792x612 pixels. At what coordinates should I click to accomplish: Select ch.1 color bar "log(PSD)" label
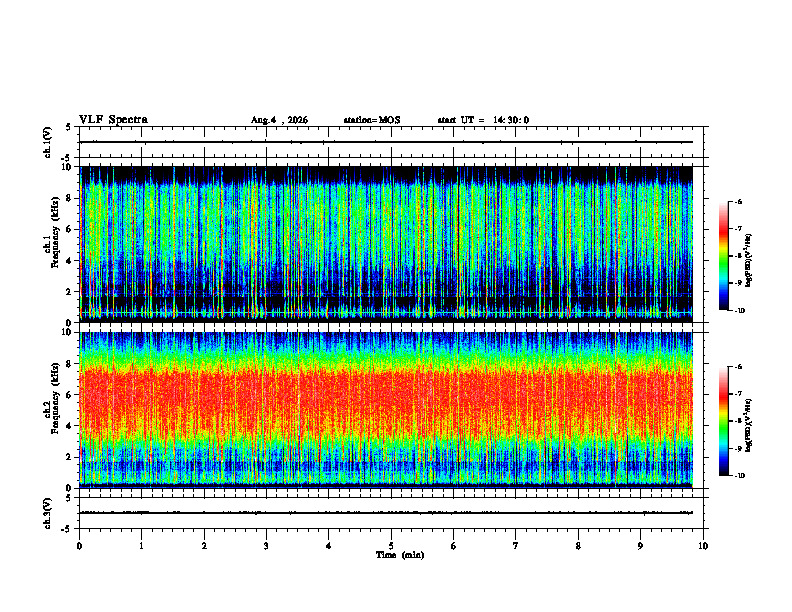tap(749, 261)
